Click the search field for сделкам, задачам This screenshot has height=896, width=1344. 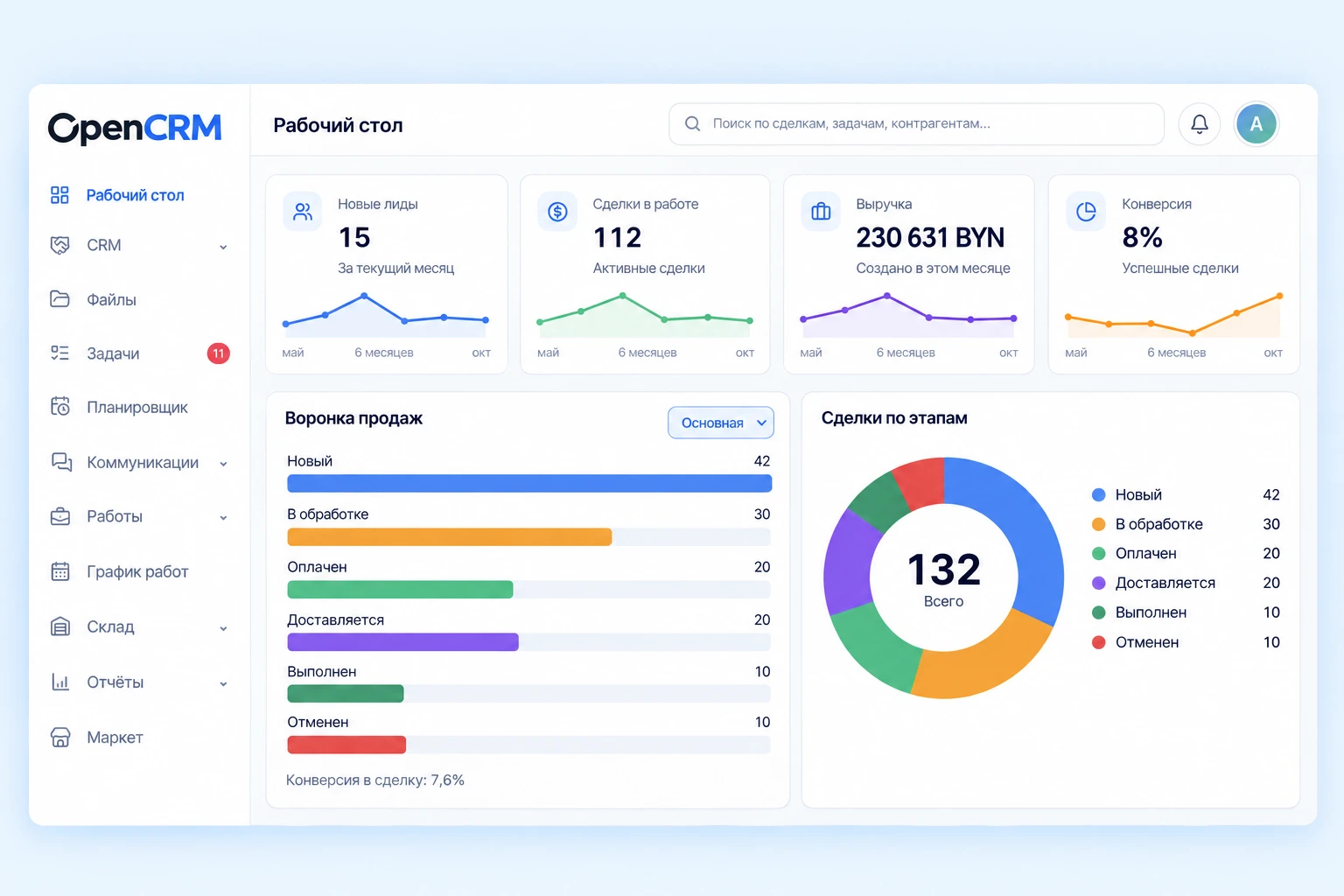(916, 124)
